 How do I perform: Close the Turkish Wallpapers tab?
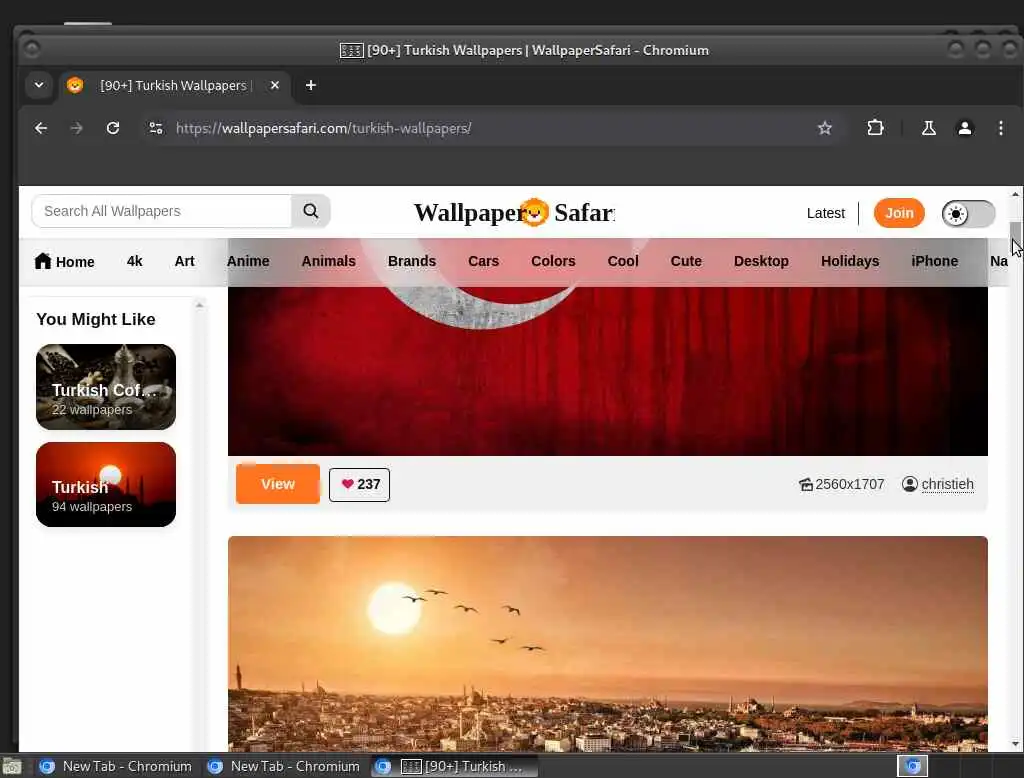[x=275, y=86]
